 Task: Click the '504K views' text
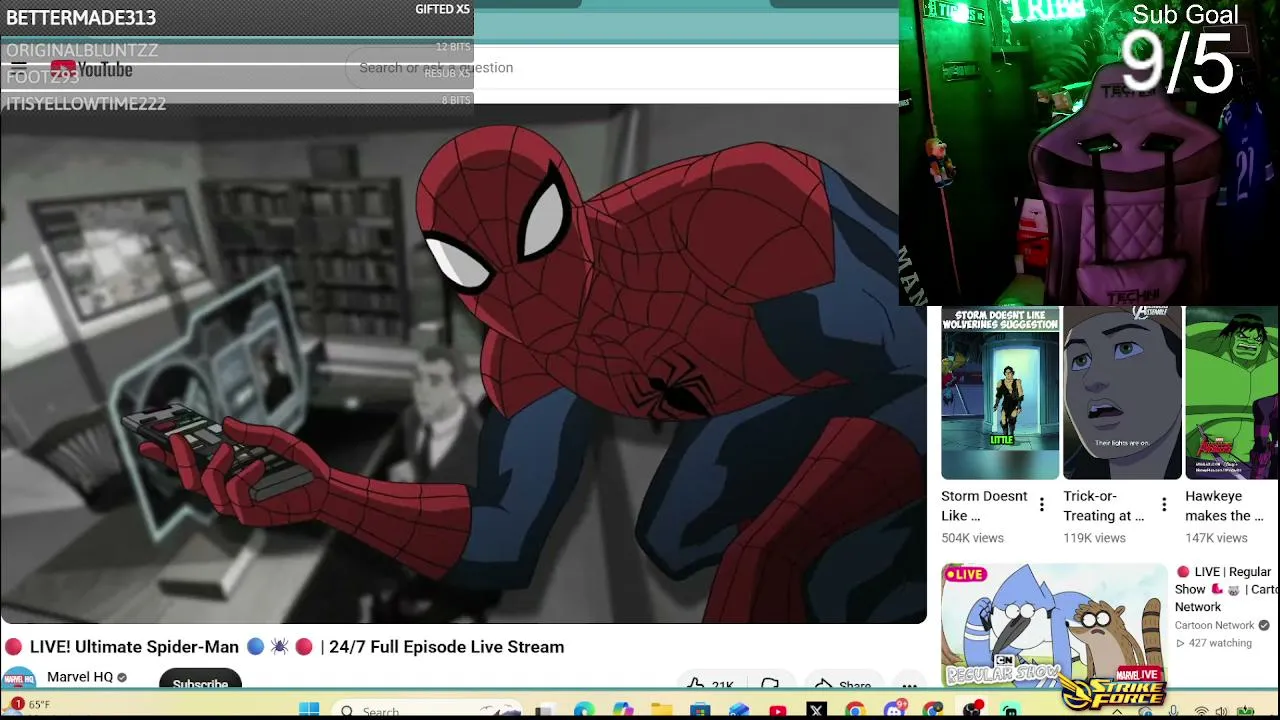[x=972, y=538]
